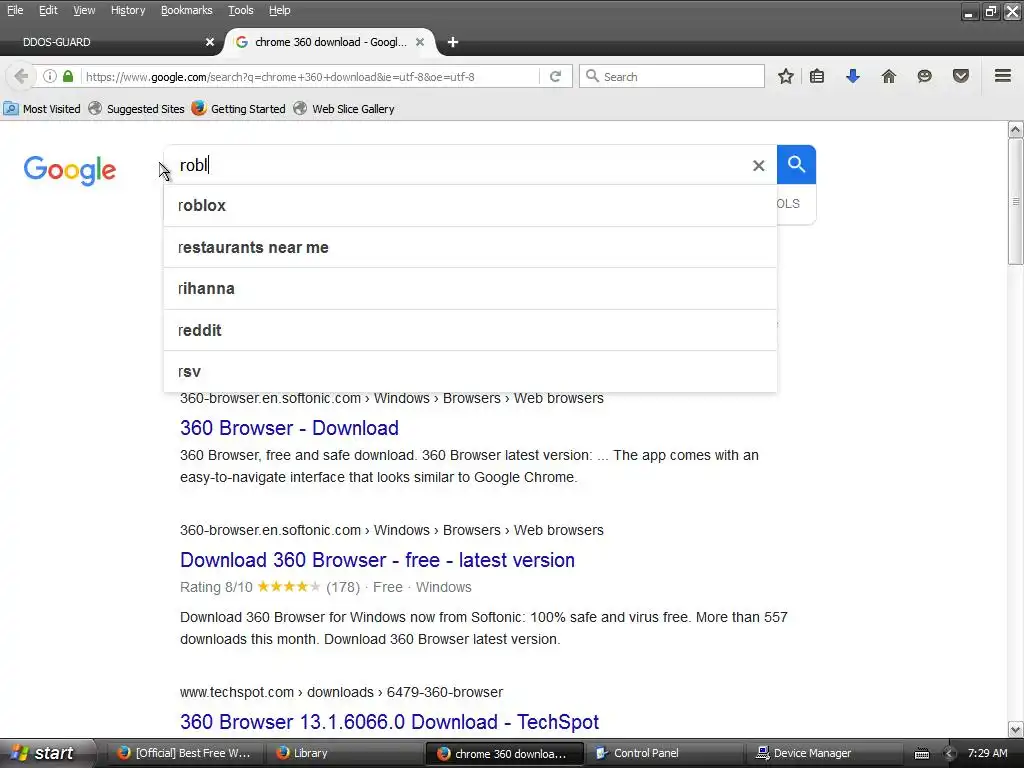Screen dimensions: 1024x768
Task: Click the page scrollbar up arrow
Action: 1015,129
